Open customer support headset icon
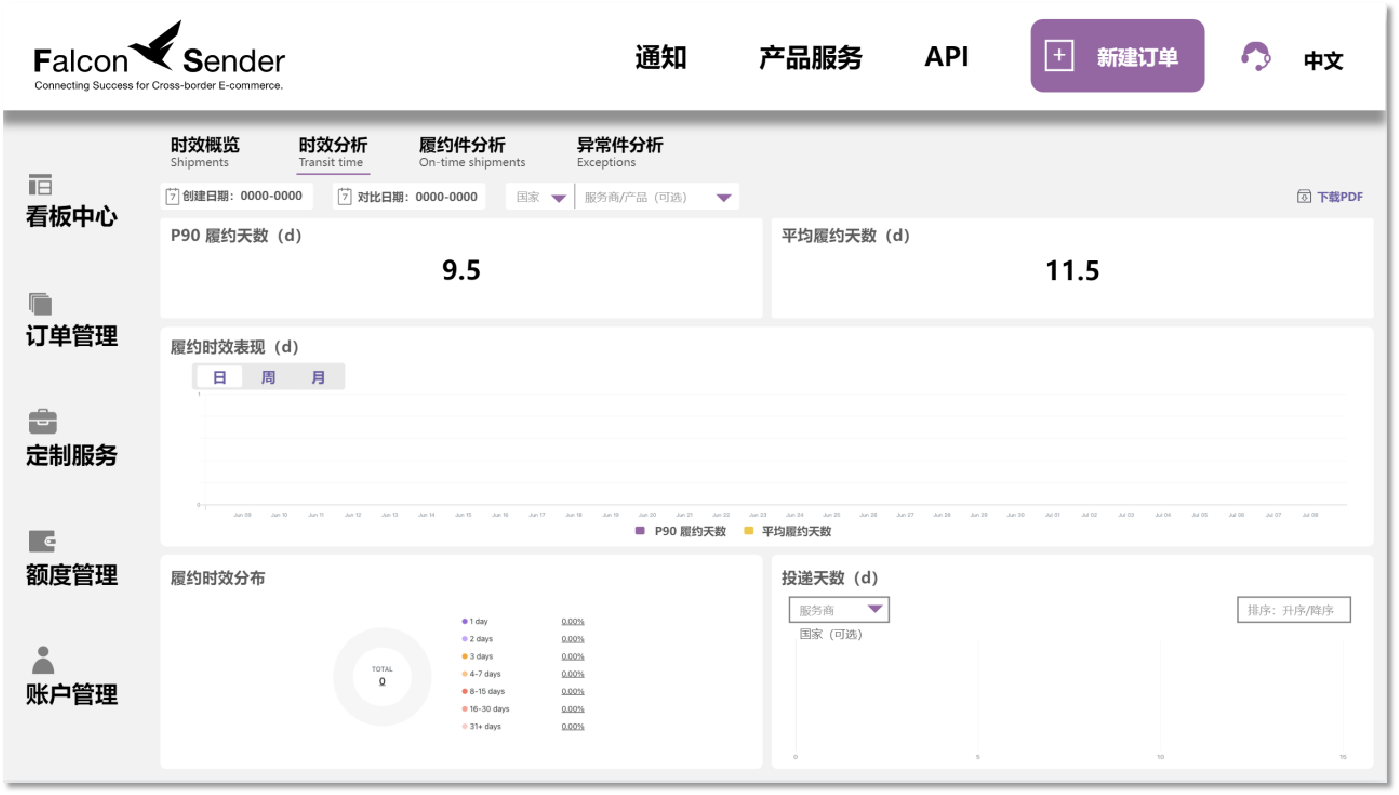The image size is (1399, 795). pyautogui.click(x=1255, y=57)
